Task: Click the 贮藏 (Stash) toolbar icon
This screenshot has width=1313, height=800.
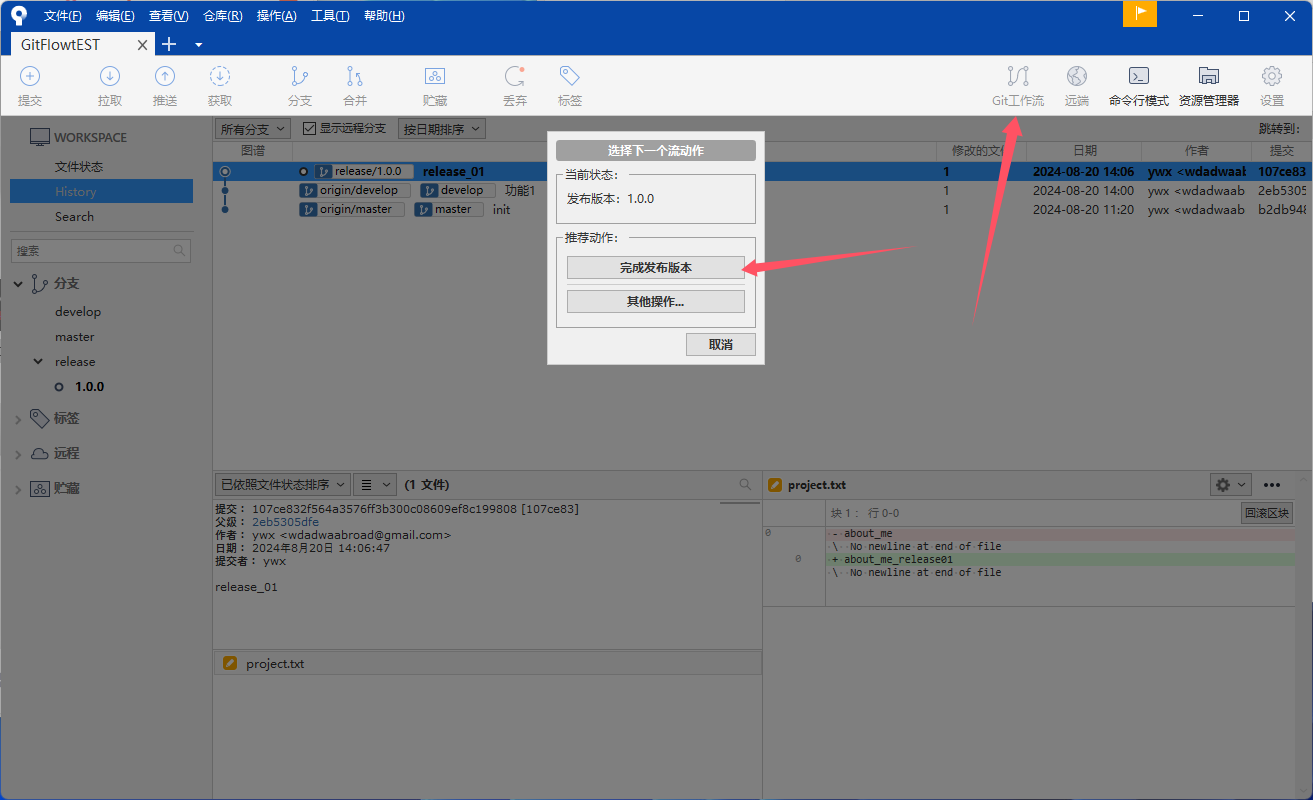Action: pyautogui.click(x=435, y=76)
